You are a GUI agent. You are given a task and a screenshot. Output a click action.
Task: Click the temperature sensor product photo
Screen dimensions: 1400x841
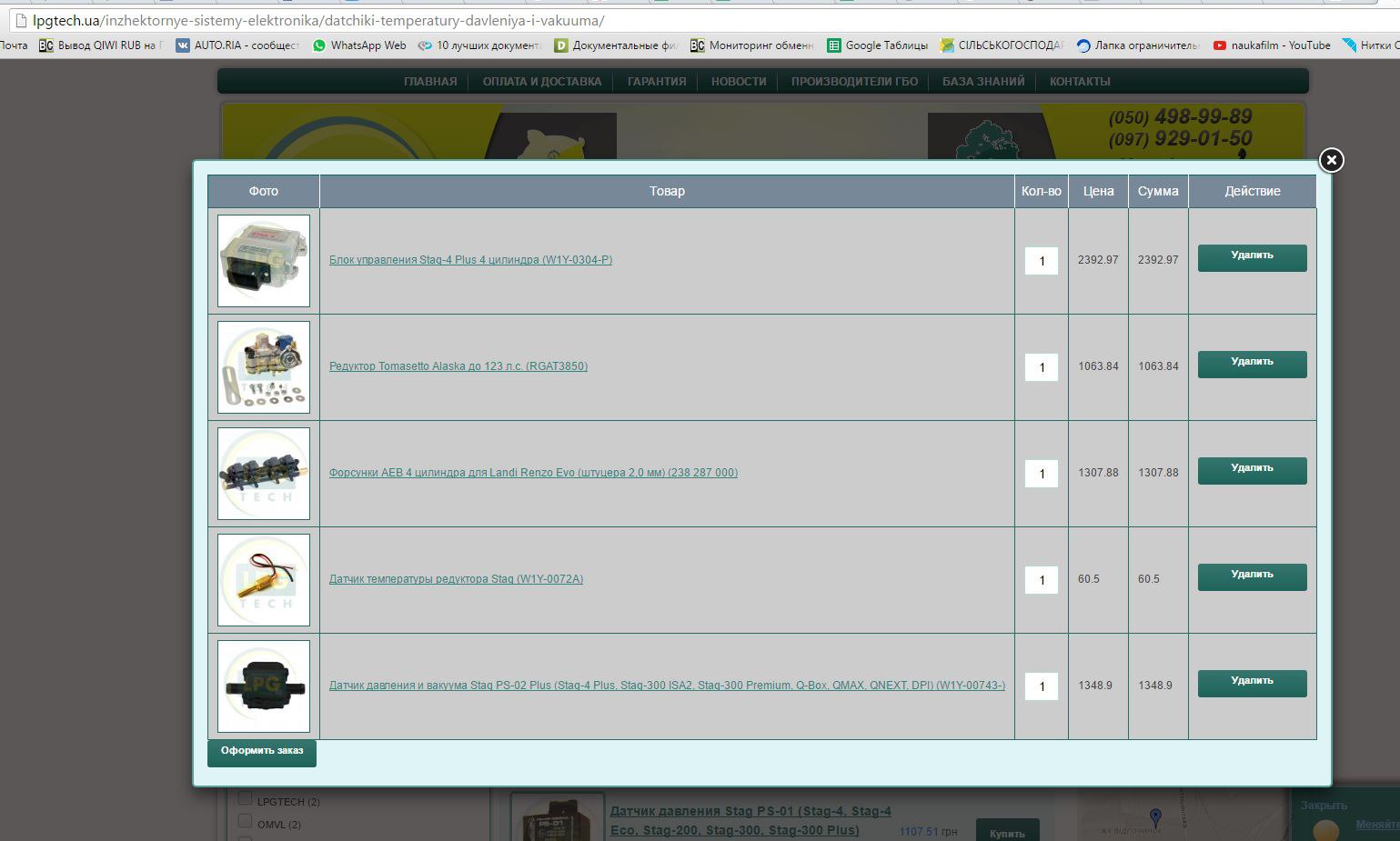pos(264,580)
